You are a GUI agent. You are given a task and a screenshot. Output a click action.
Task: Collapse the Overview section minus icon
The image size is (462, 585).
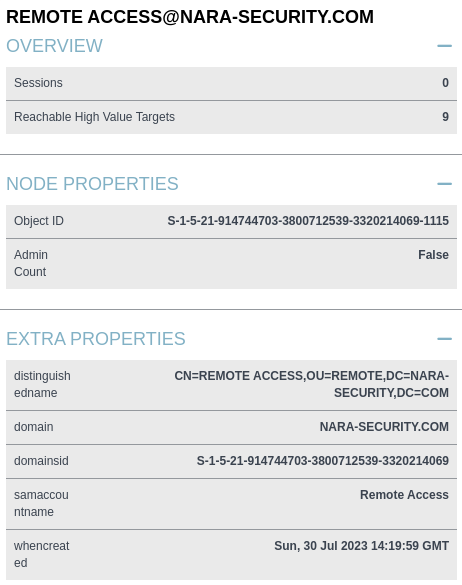[x=444, y=46]
